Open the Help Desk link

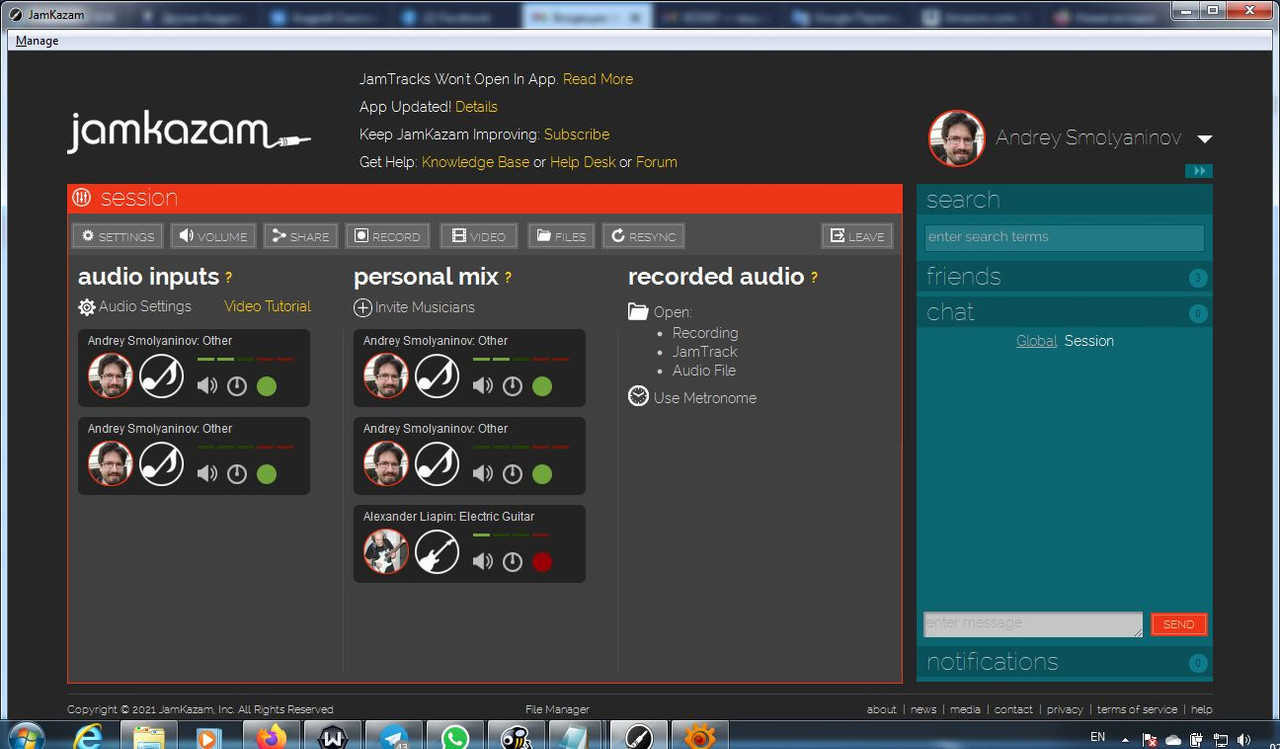pyautogui.click(x=583, y=162)
